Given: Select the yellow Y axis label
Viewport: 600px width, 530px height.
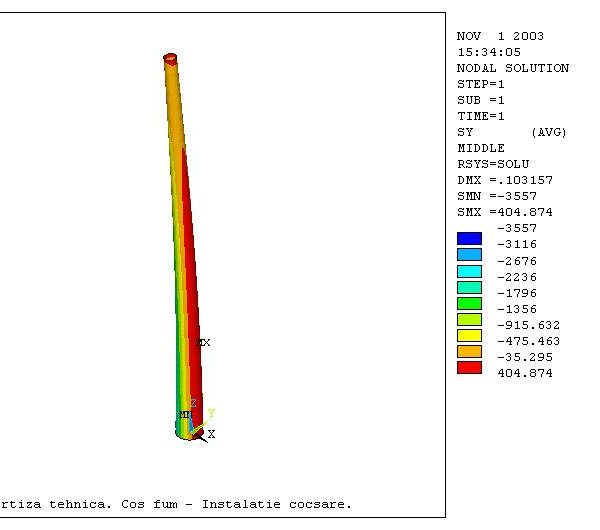Looking at the screenshot, I should [211, 413].
